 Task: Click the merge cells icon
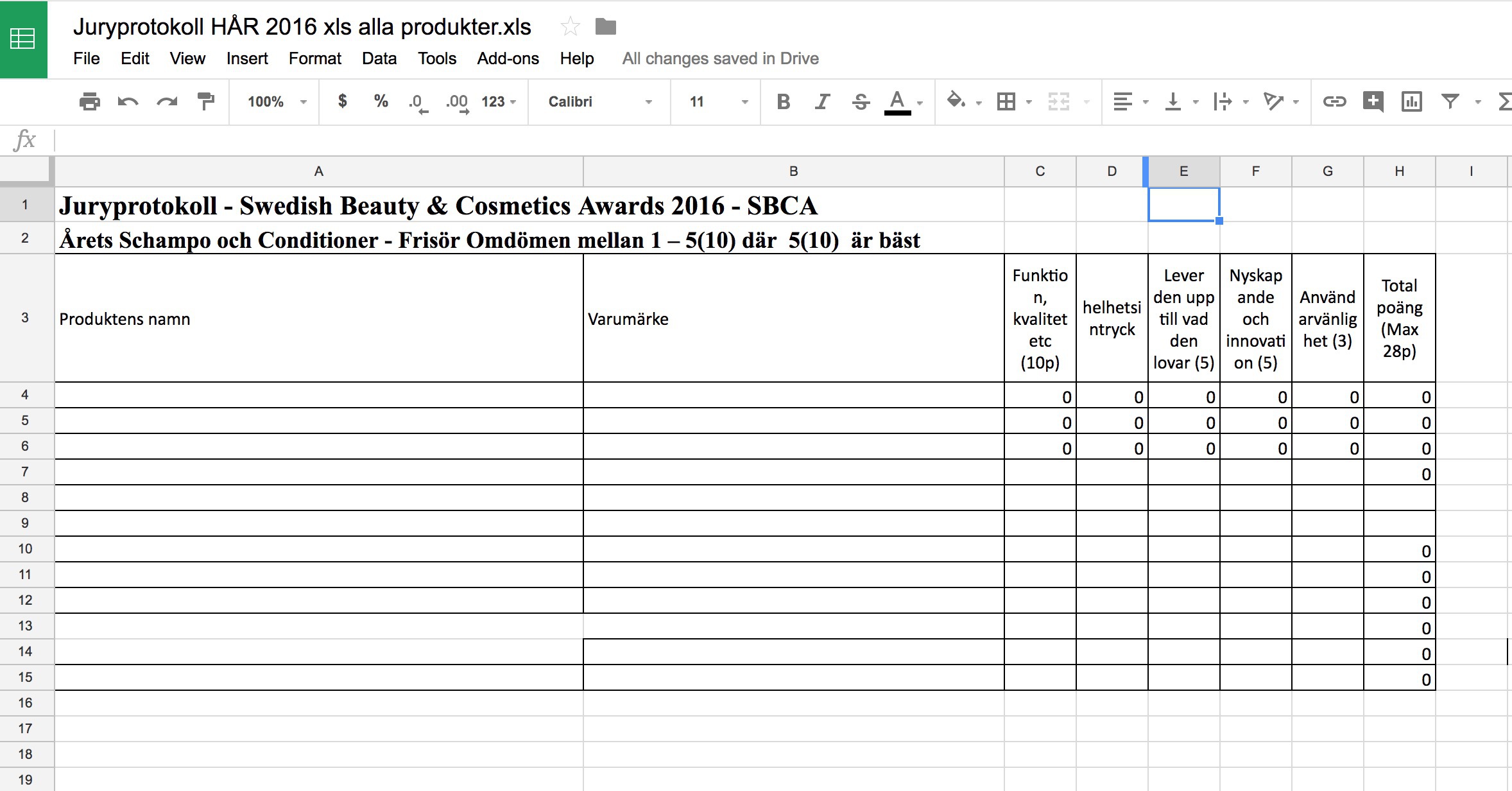[x=1059, y=101]
